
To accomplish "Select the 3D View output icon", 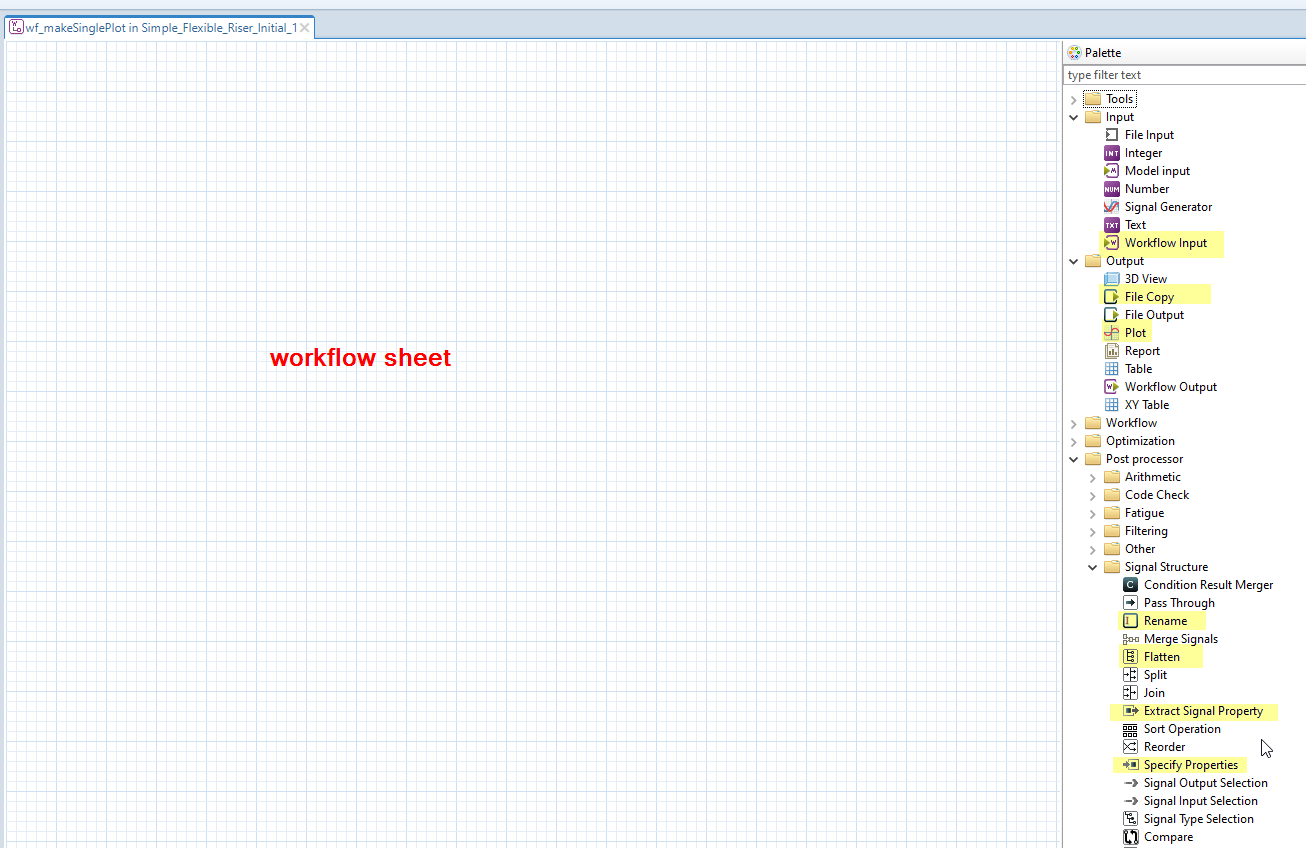I will pos(1111,279).
